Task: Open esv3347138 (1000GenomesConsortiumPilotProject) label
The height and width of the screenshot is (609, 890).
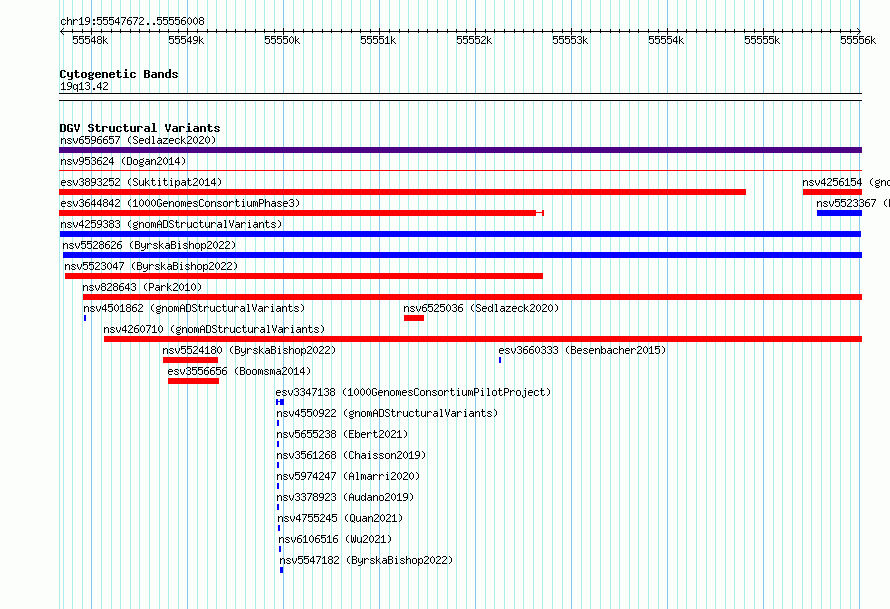Action: pyautogui.click(x=413, y=392)
